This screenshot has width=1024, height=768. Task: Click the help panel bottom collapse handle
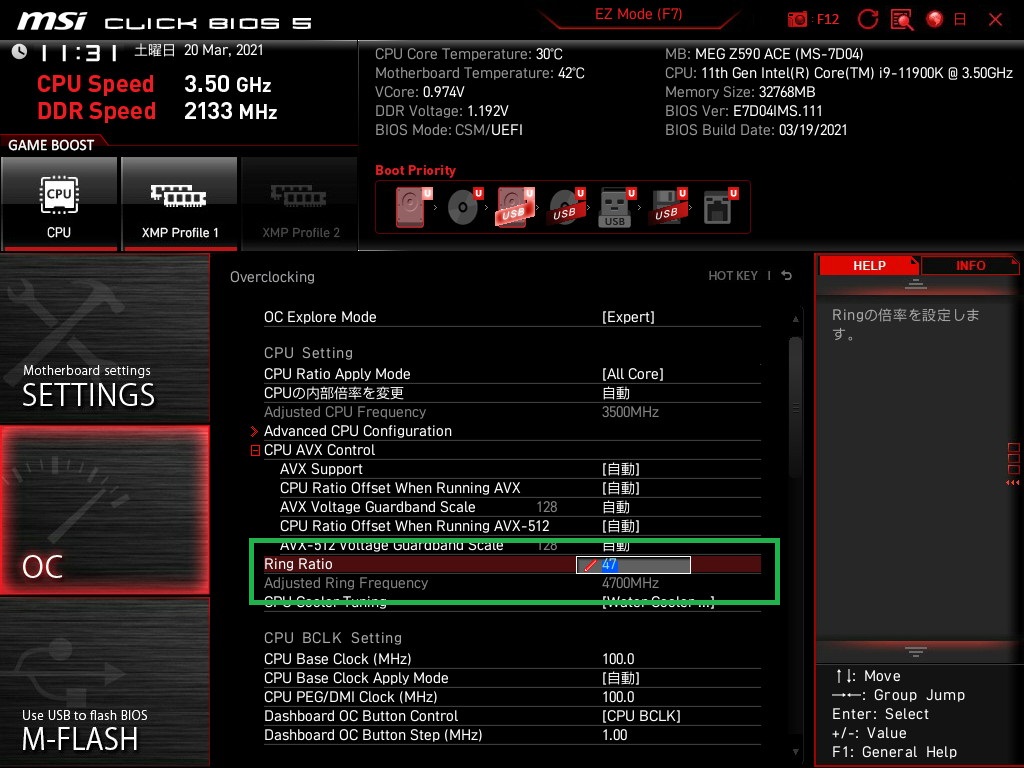tap(916, 651)
